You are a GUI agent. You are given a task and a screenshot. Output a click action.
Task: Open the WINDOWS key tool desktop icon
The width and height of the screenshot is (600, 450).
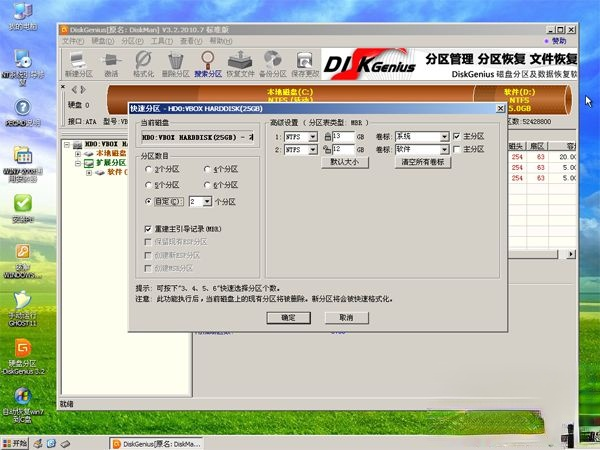pos(23,261)
